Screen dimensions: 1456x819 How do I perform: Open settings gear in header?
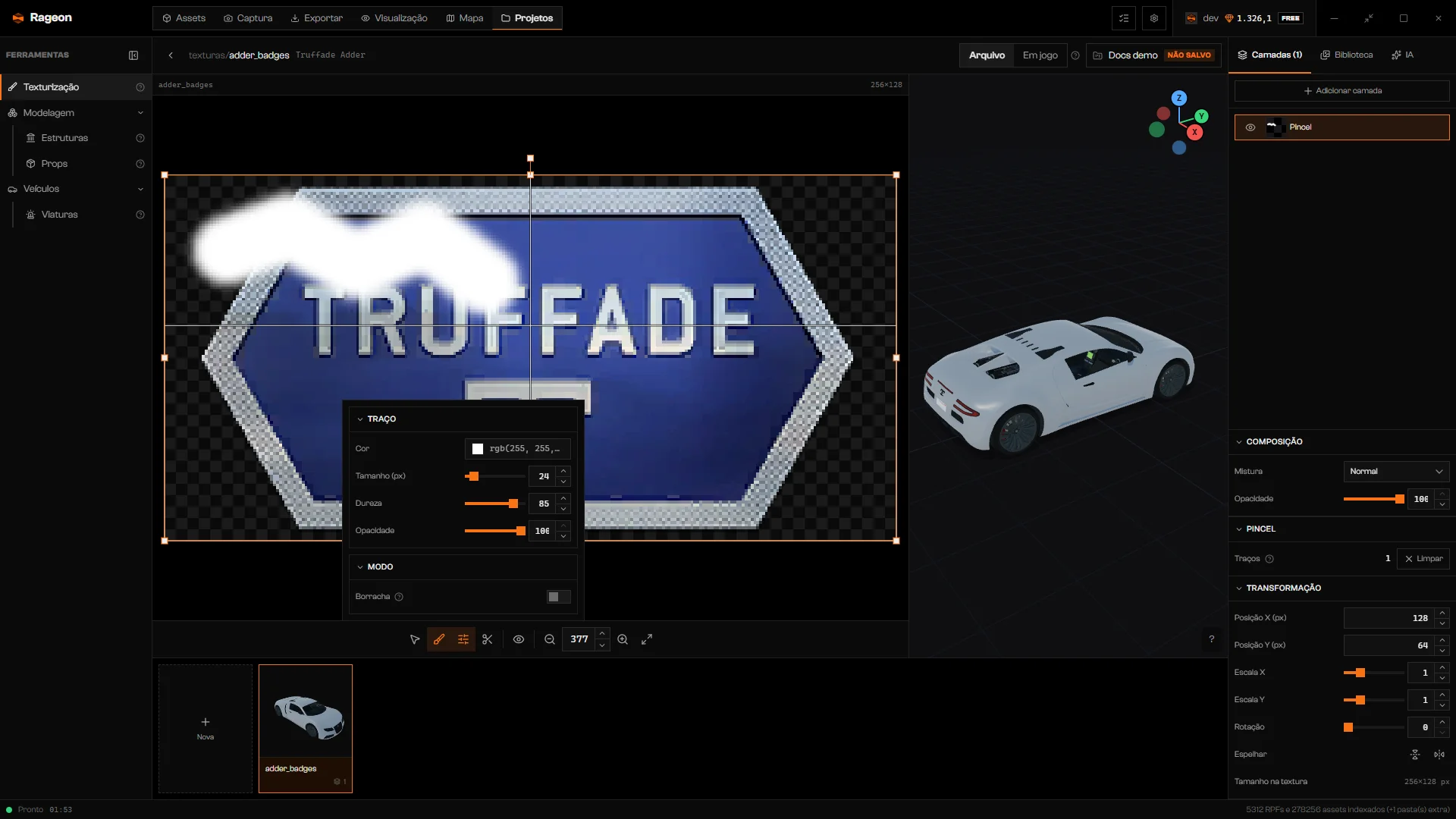click(1154, 18)
